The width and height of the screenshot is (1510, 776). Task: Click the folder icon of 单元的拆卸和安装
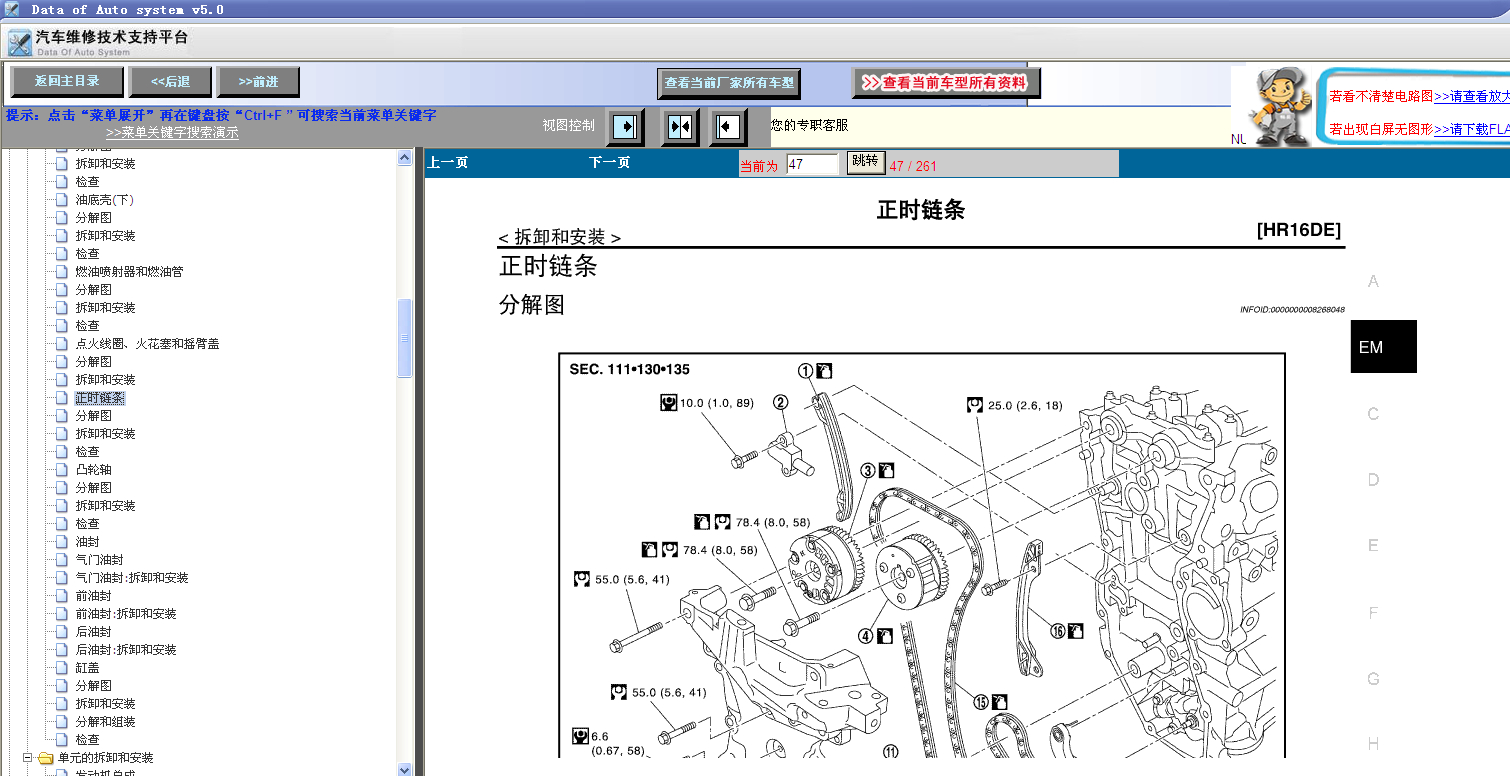(45, 758)
